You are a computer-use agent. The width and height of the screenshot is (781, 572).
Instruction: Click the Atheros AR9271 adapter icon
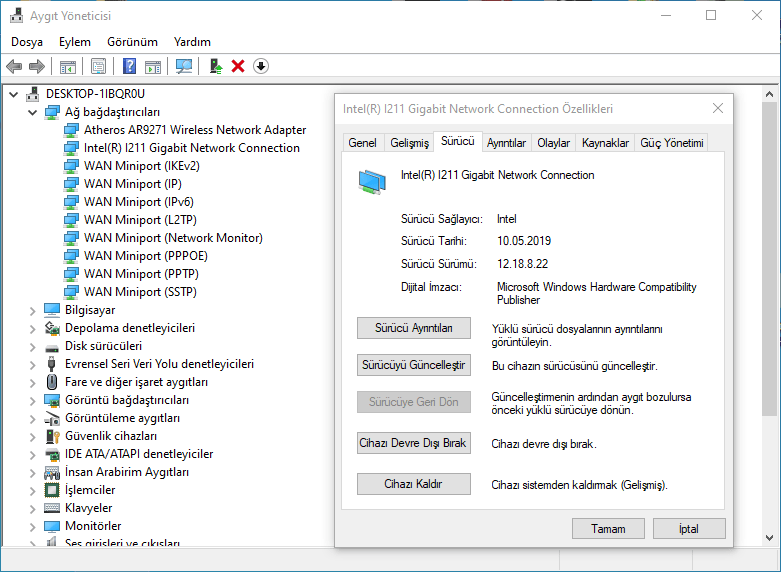pos(71,130)
